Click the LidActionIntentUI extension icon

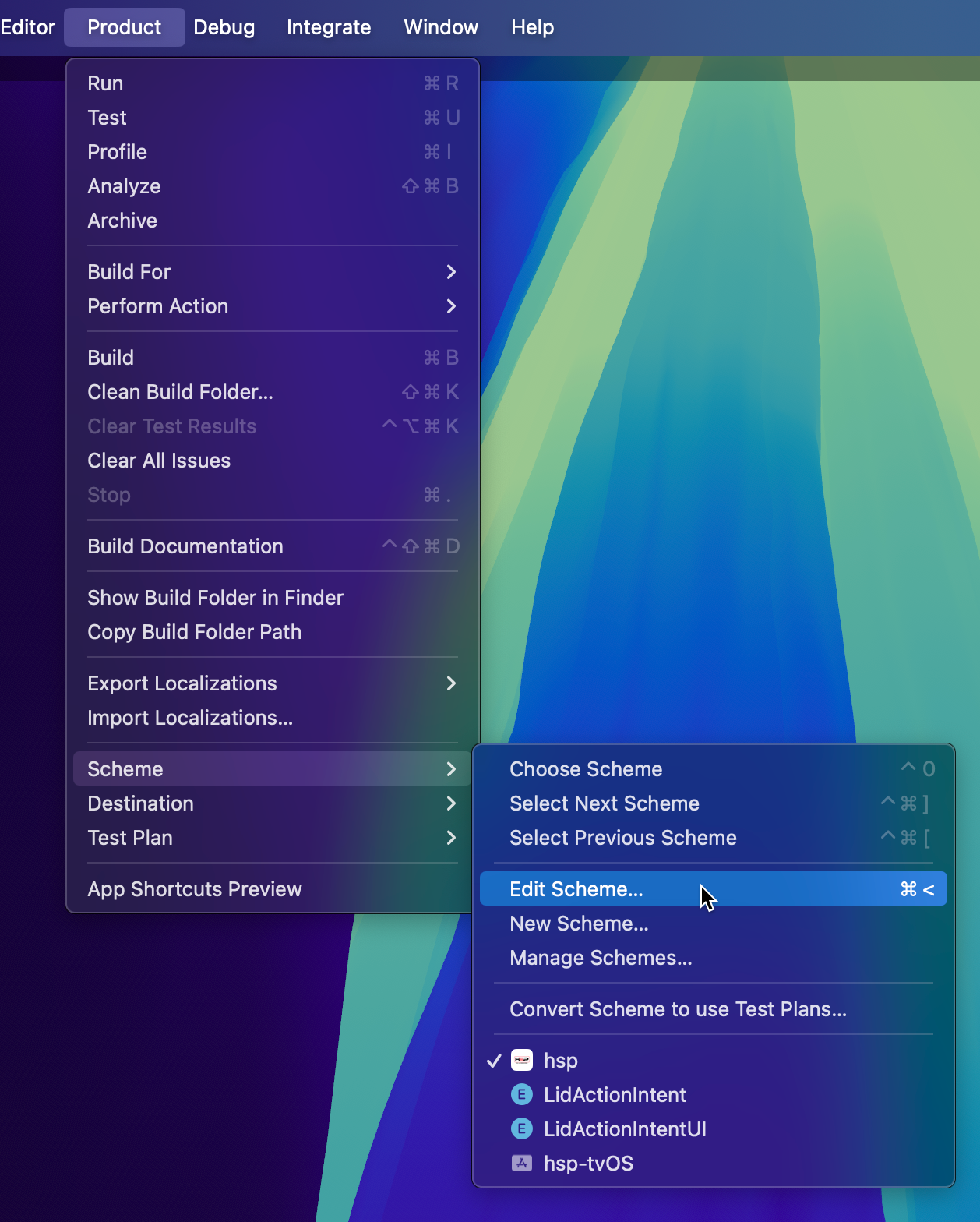(521, 1128)
